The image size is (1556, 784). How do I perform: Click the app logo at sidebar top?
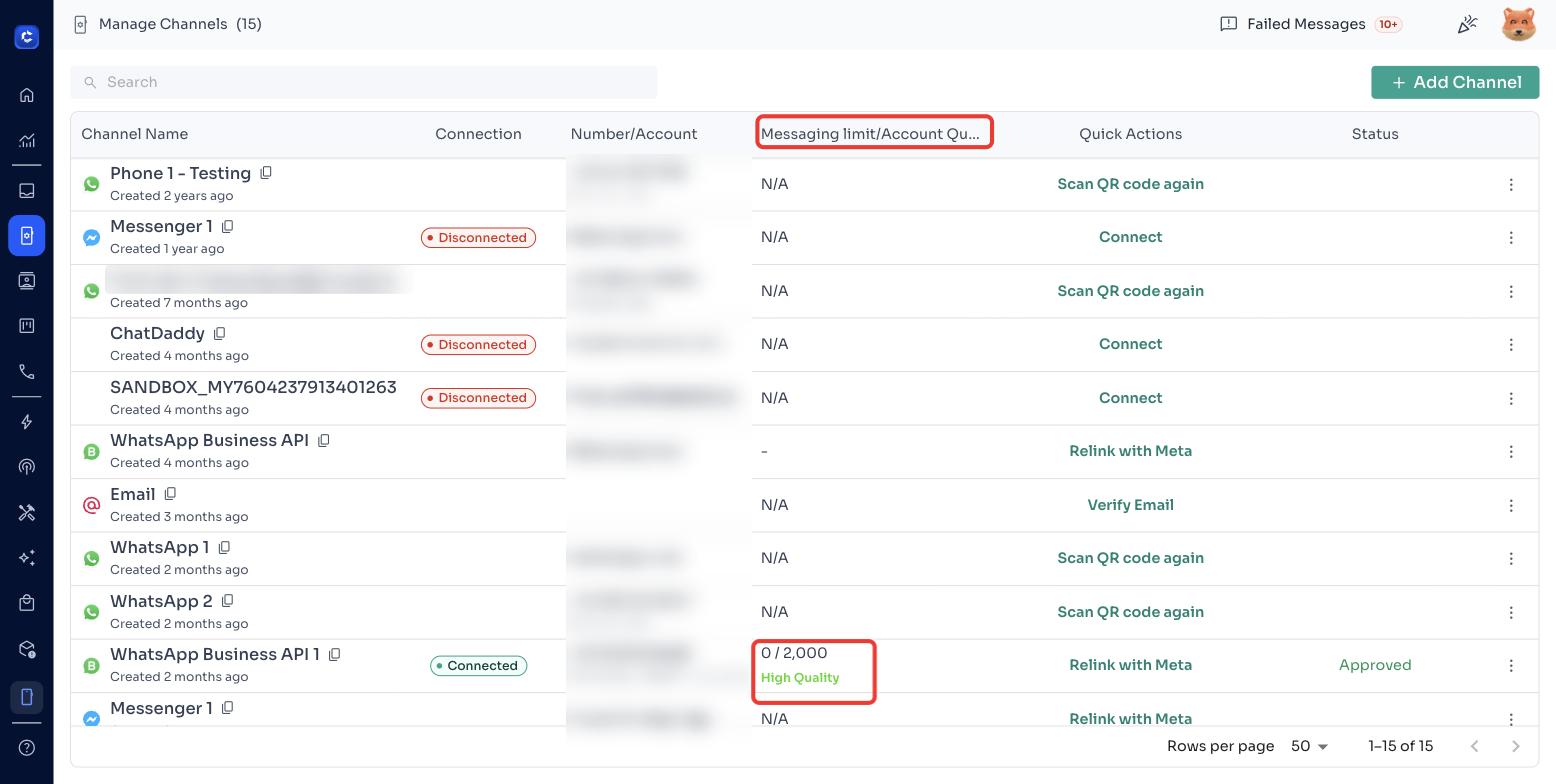tap(27, 37)
